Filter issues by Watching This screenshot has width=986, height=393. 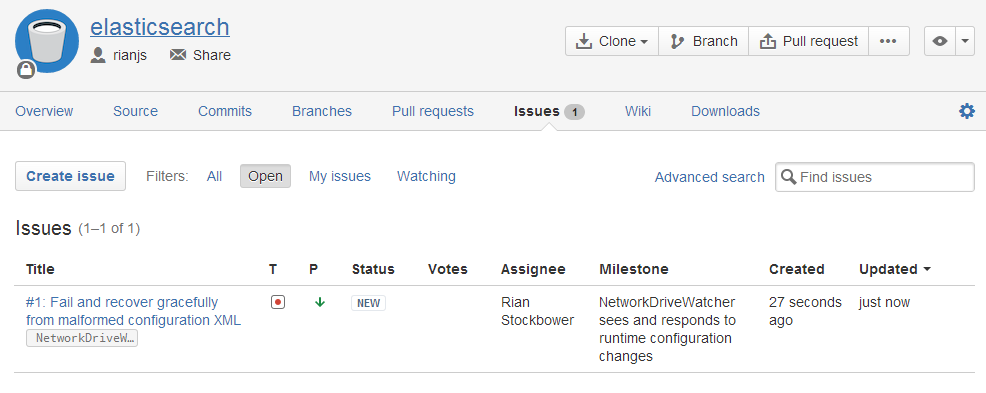426,176
